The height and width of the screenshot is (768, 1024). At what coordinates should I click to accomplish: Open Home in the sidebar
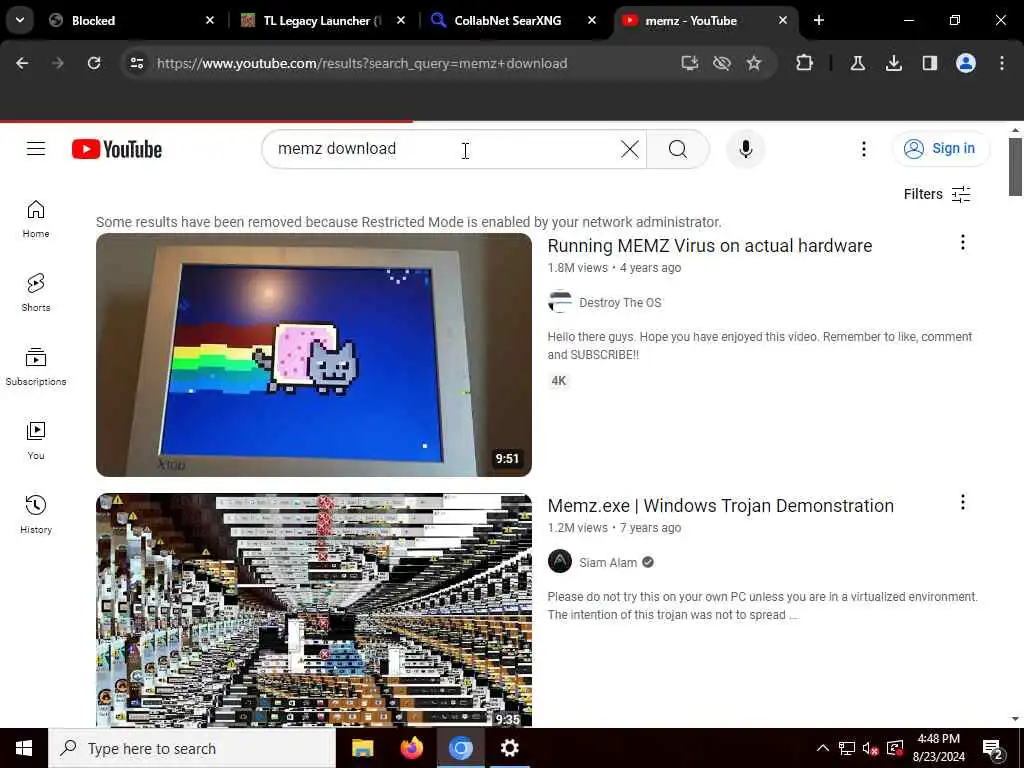click(x=36, y=219)
